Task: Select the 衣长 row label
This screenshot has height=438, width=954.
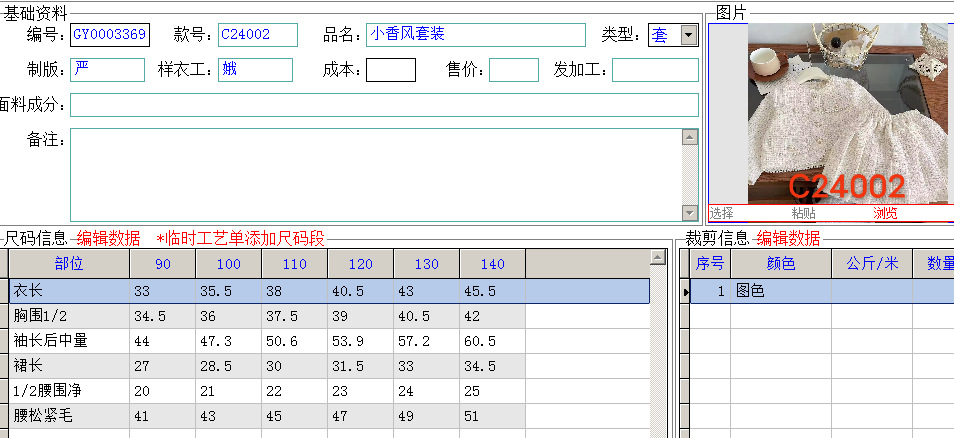Action: pos(69,291)
